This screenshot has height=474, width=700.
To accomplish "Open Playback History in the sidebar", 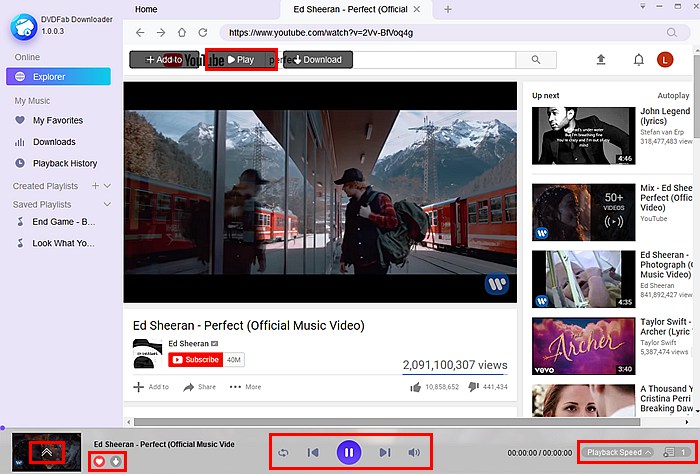I will [x=65, y=163].
